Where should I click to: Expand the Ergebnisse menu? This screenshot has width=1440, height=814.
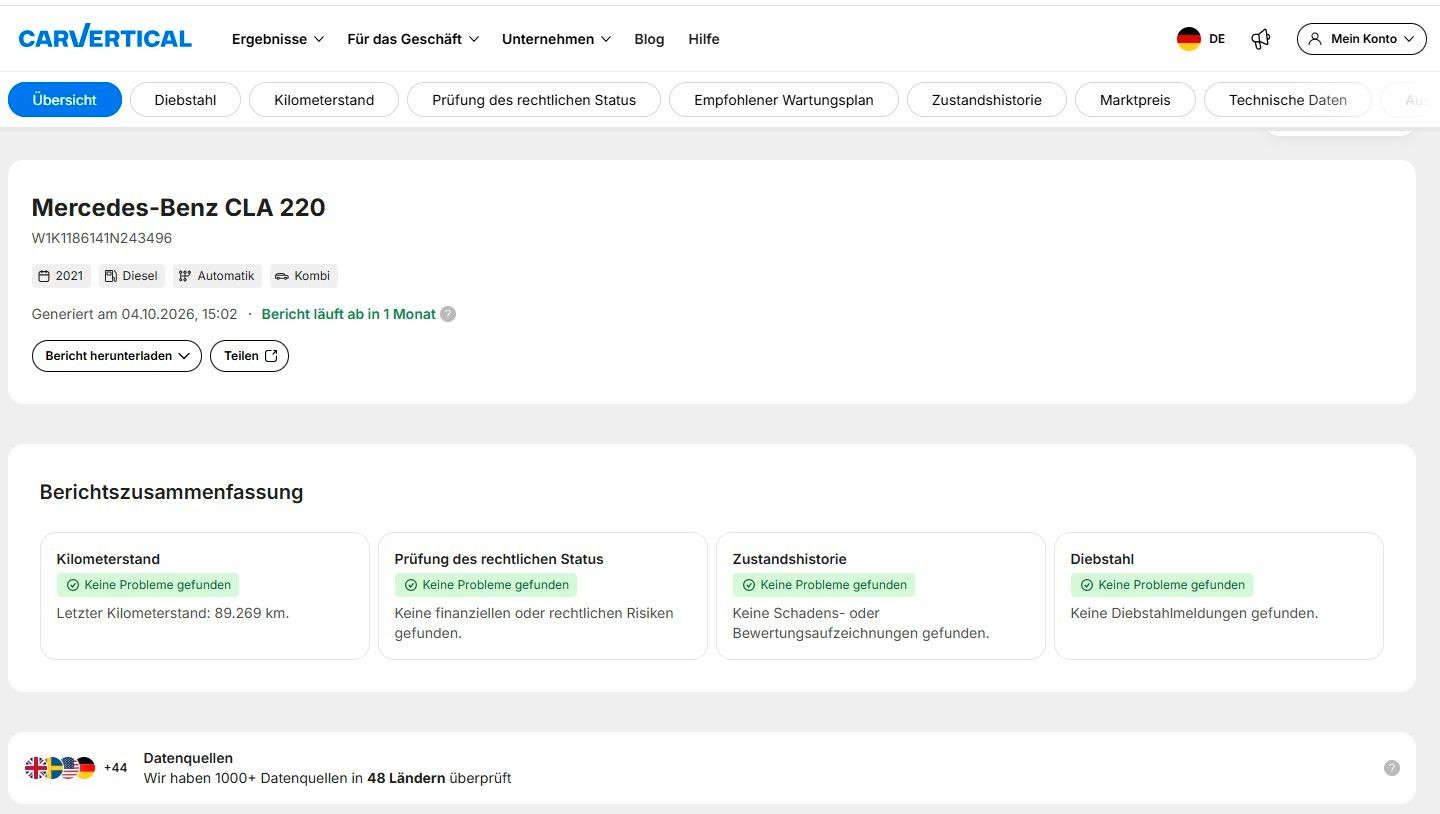(278, 39)
